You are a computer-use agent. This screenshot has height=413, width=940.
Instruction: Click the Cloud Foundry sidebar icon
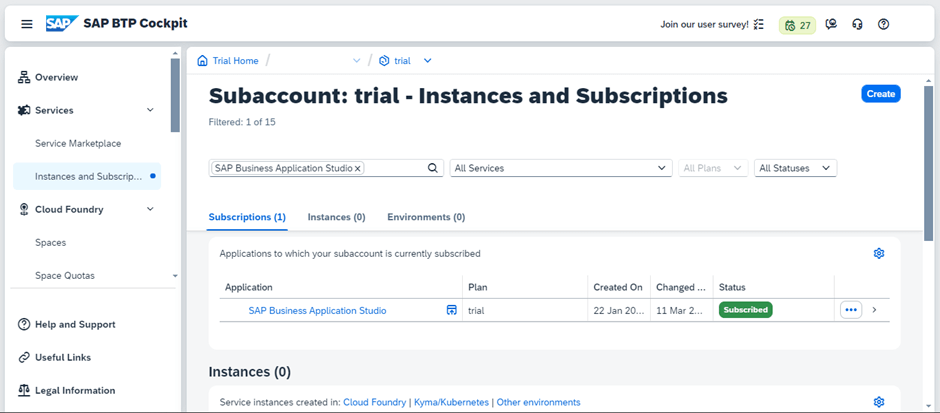pos(24,209)
